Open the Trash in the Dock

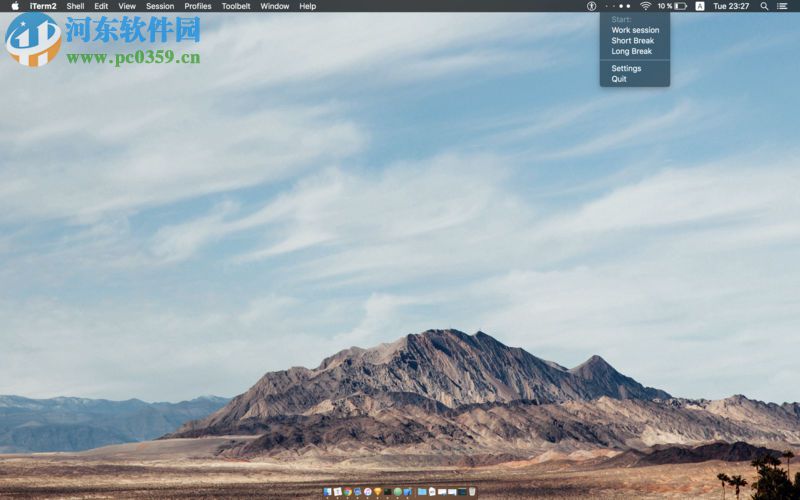[x=472, y=492]
